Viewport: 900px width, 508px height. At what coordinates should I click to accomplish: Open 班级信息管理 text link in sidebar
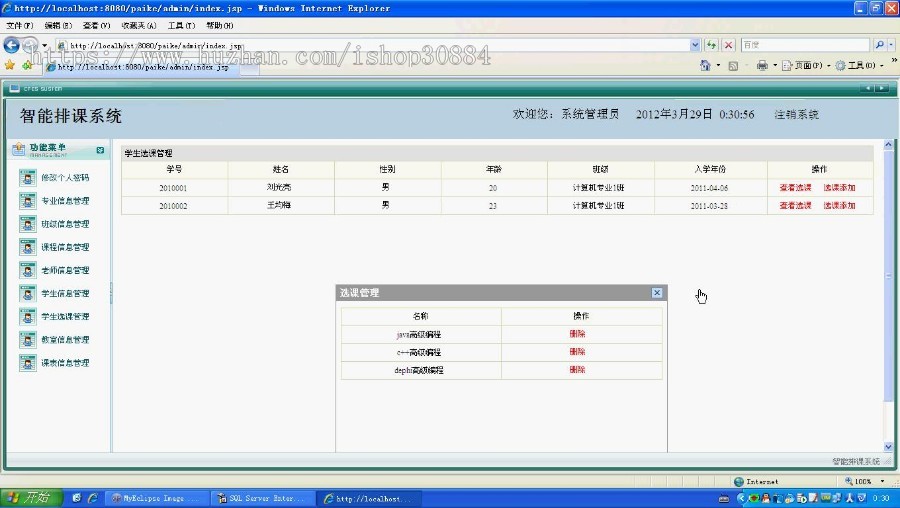(65, 224)
